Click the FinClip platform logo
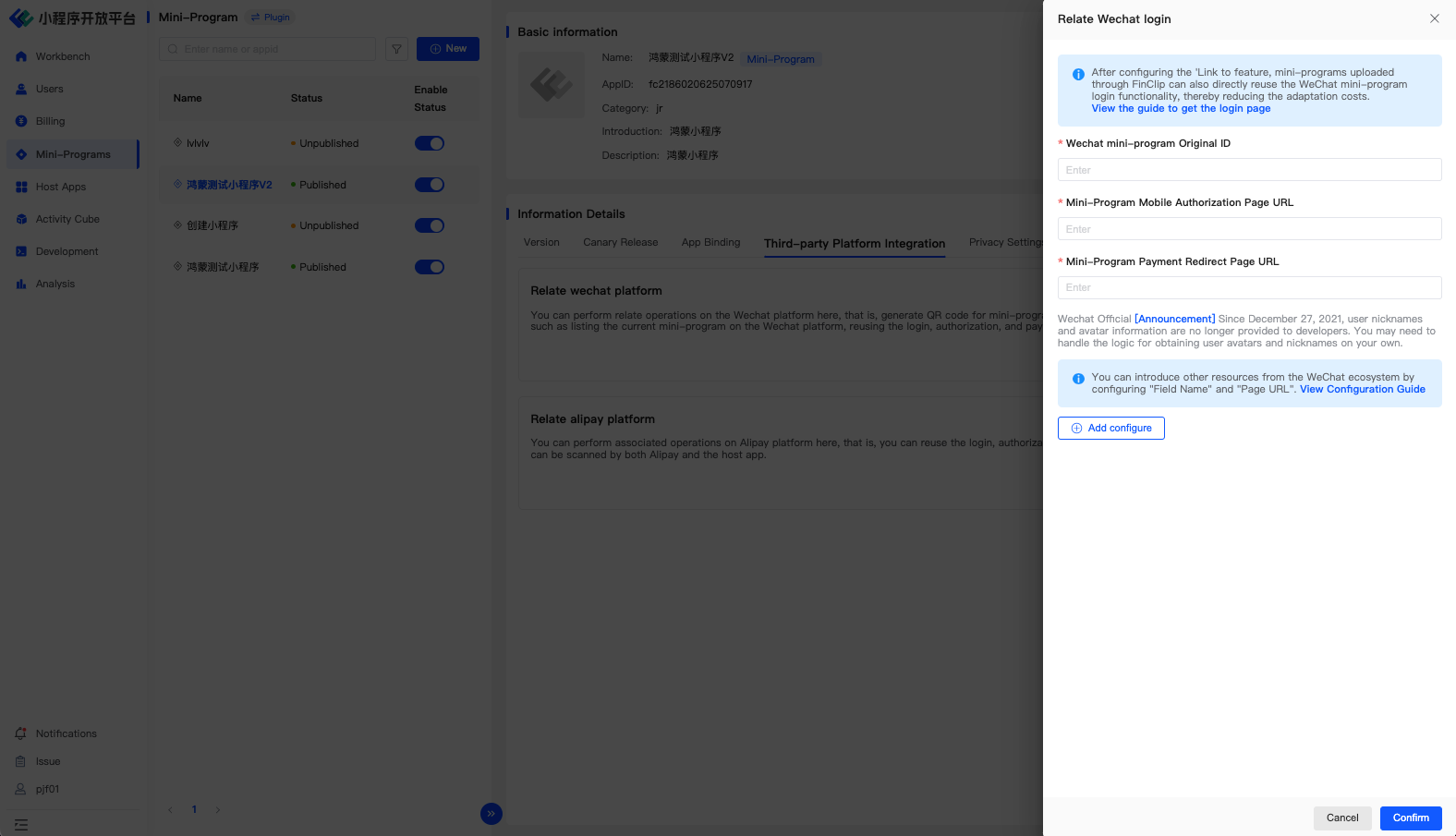The height and width of the screenshot is (836, 1456). (x=72, y=18)
